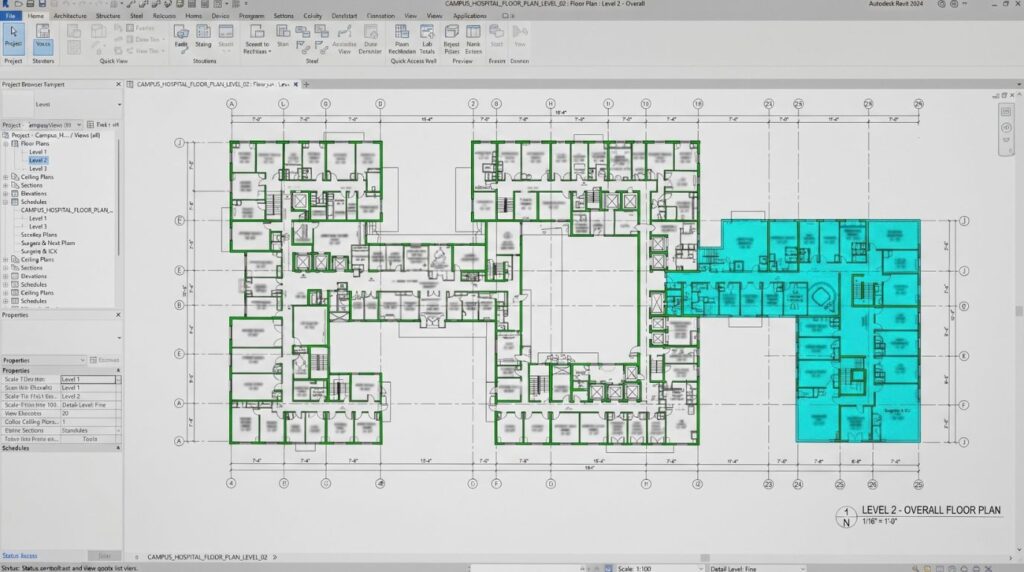Open the Applications ribbon tab

point(470,16)
